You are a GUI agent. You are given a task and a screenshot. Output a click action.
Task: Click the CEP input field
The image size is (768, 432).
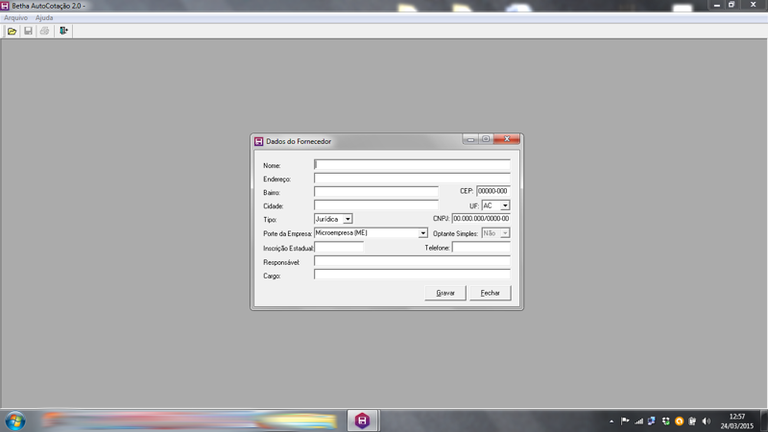[492, 190]
